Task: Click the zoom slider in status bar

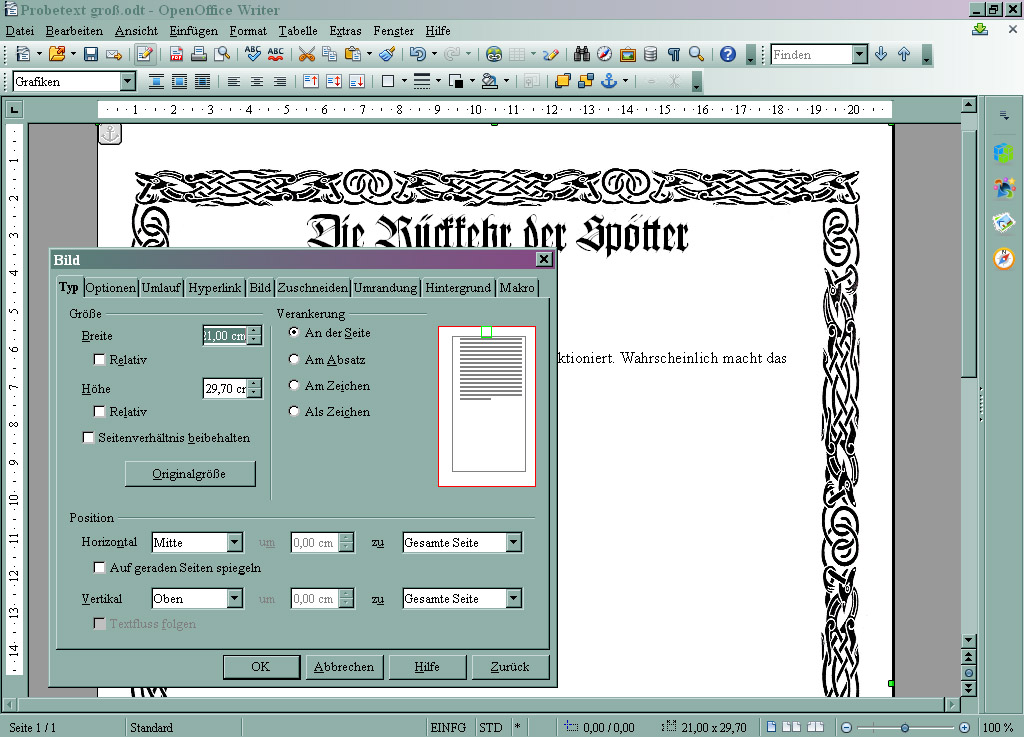Action: (x=904, y=728)
